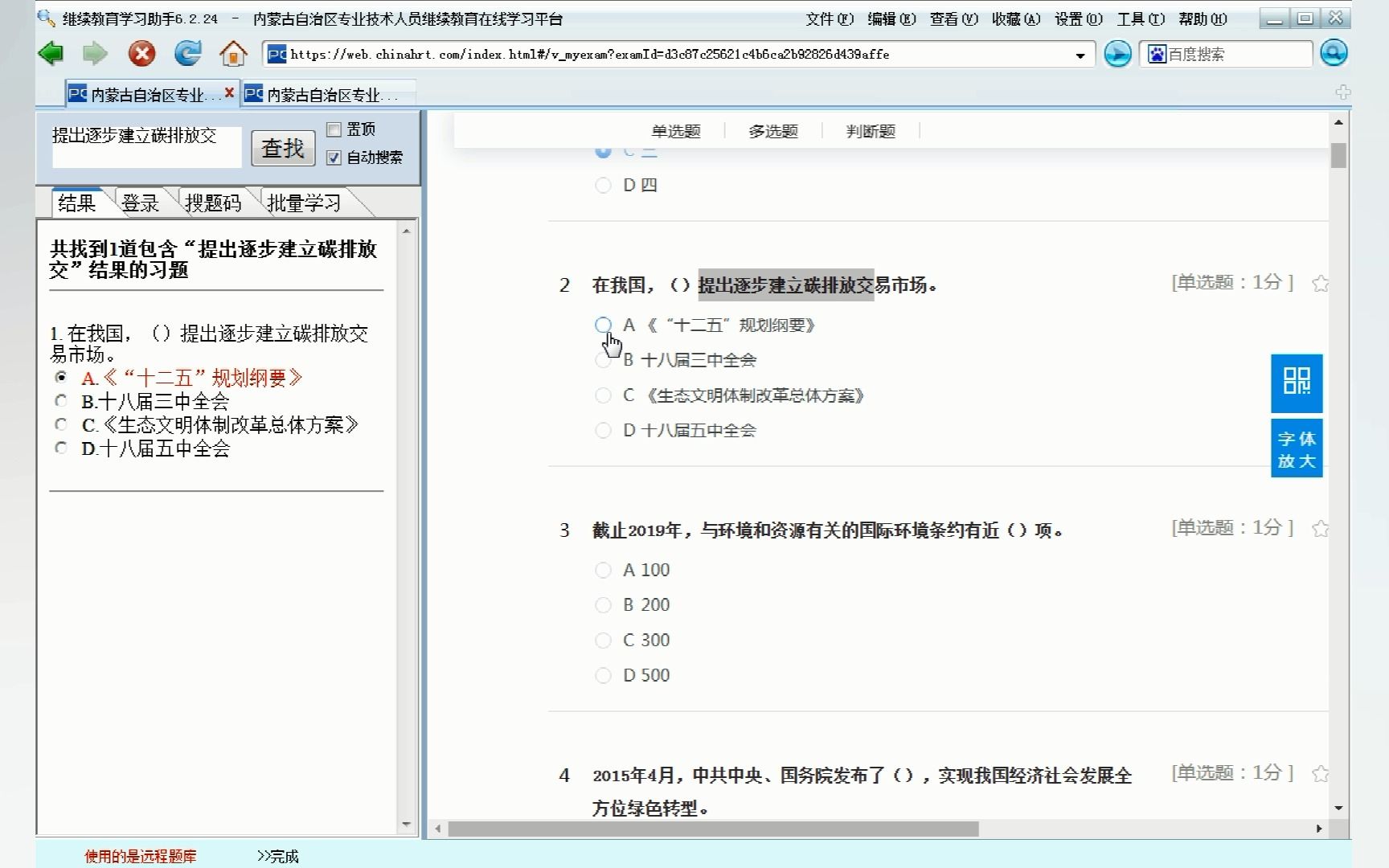
Task: Jump to 判断题 section
Action: (x=871, y=131)
